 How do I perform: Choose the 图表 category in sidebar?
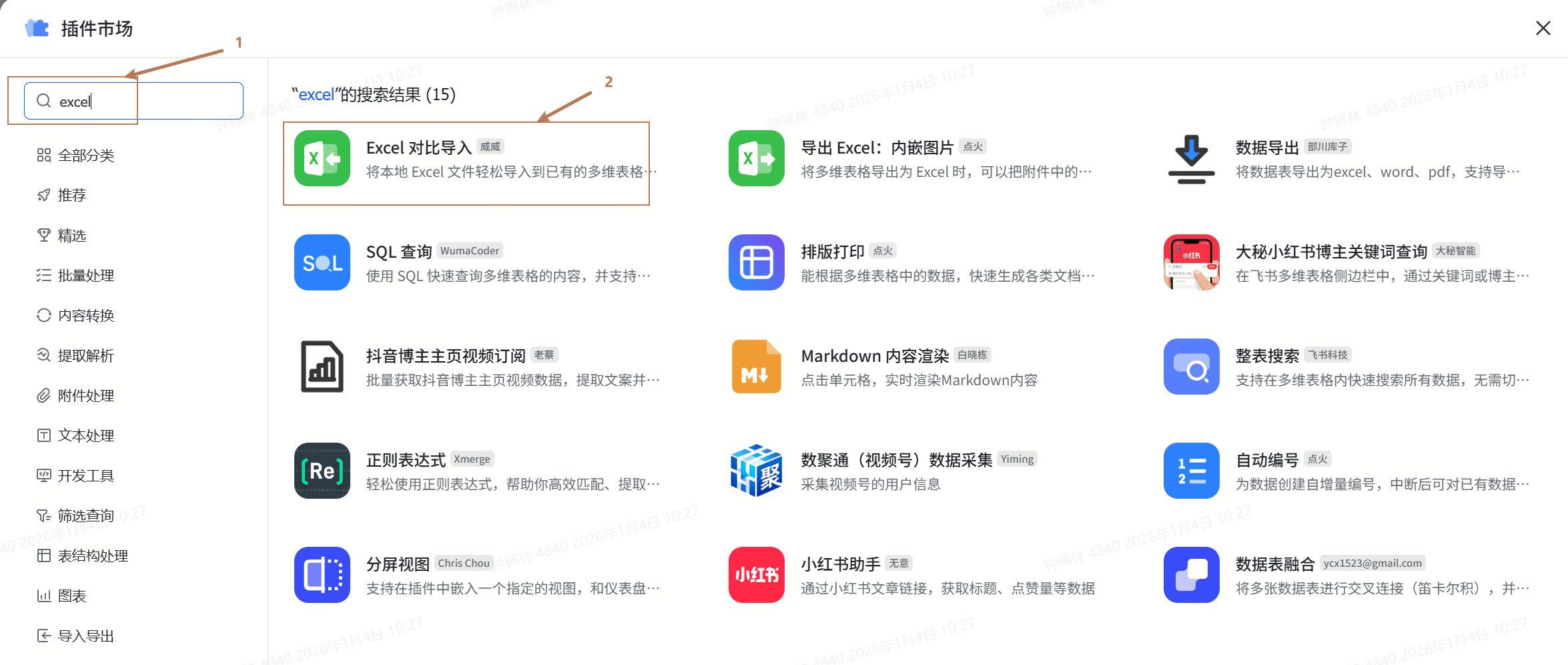(72, 596)
